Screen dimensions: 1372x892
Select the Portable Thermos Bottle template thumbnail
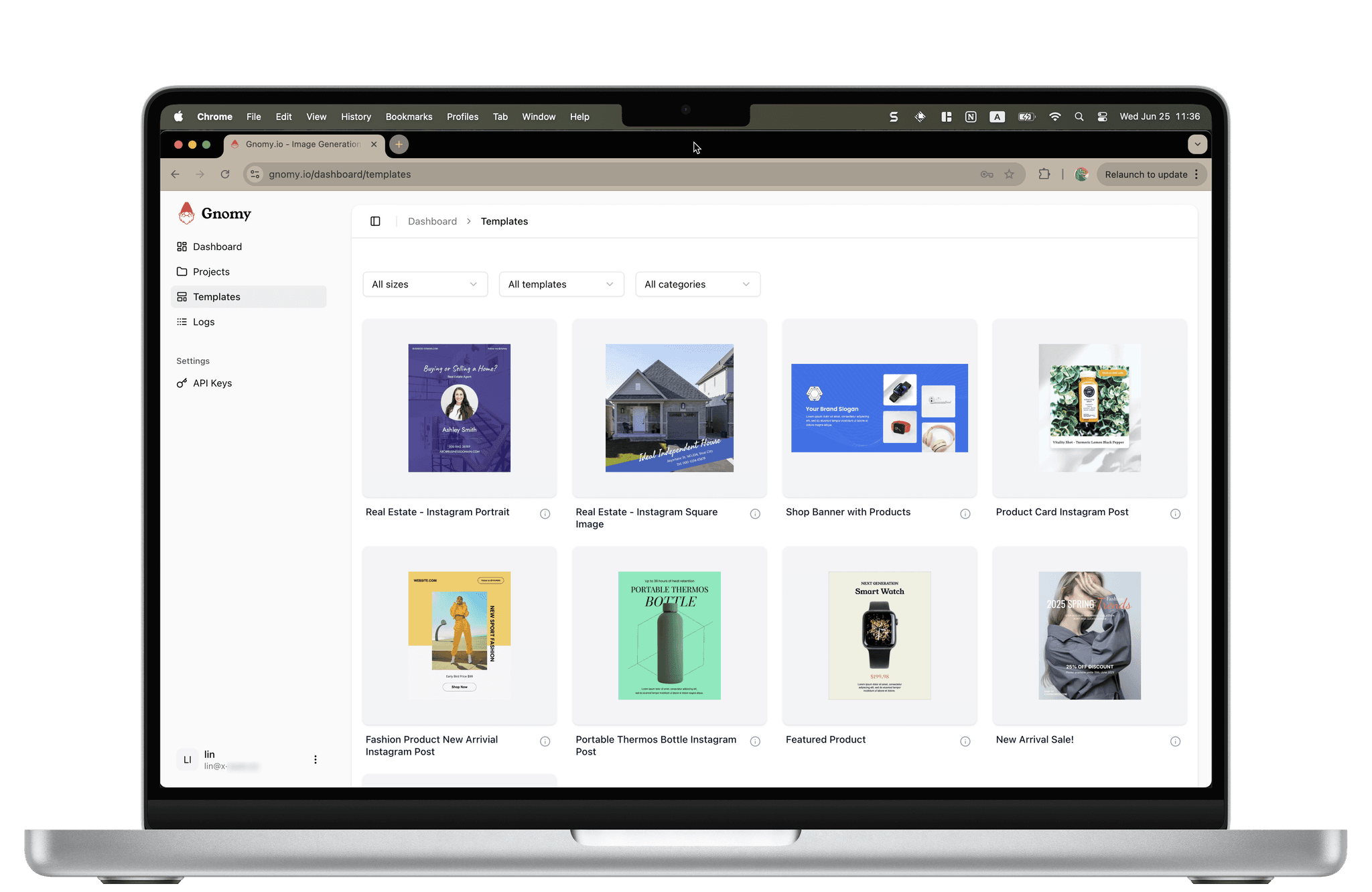[669, 635]
